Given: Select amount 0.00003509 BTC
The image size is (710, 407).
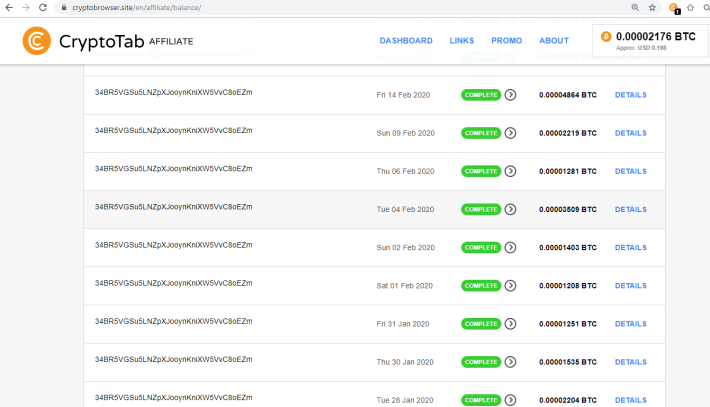Looking at the screenshot, I should click(x=568, y=210).
